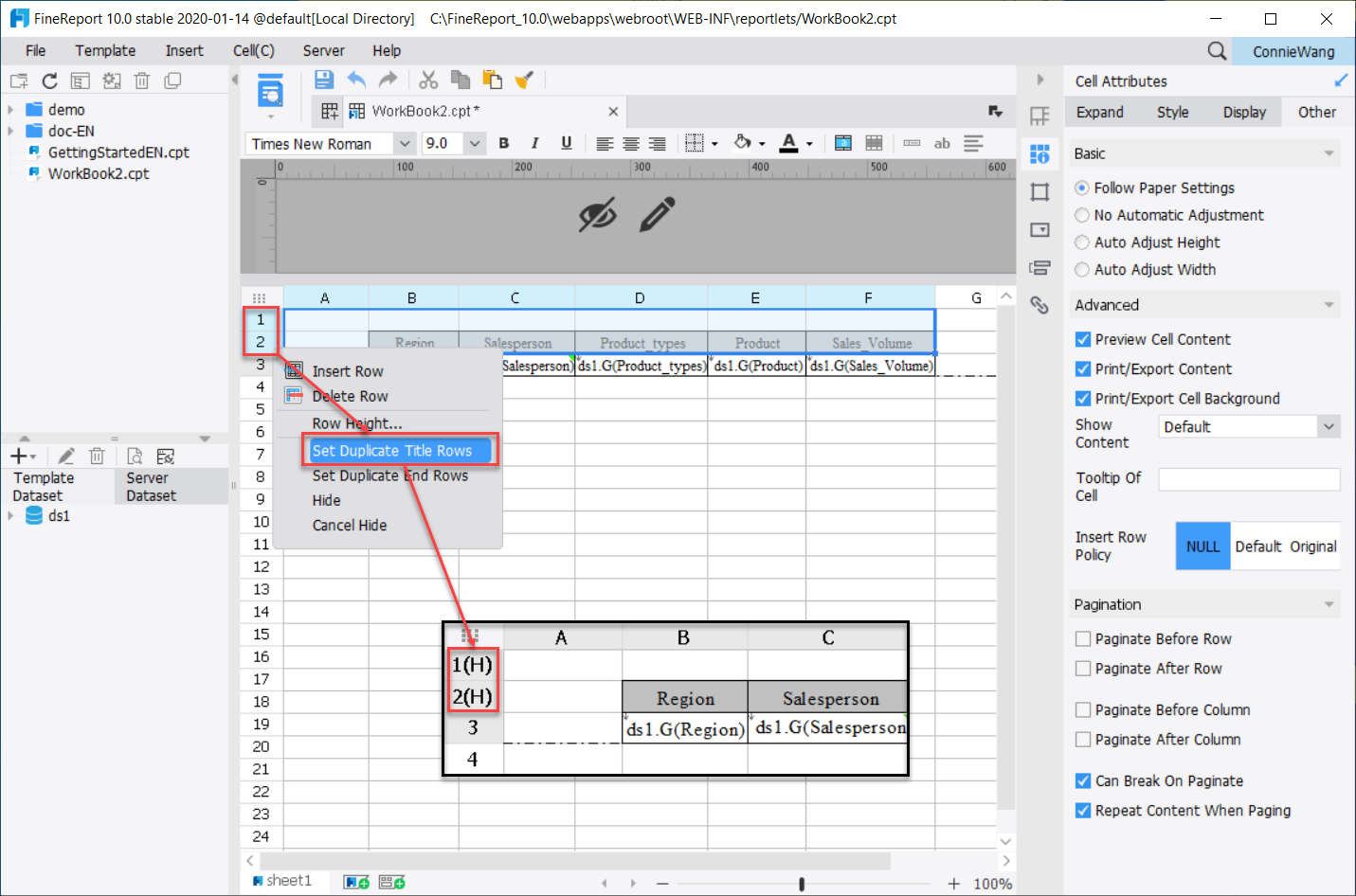This screenshot has width=1356, height=896.
Task: Open the font size dropdown
Action: 475,144
